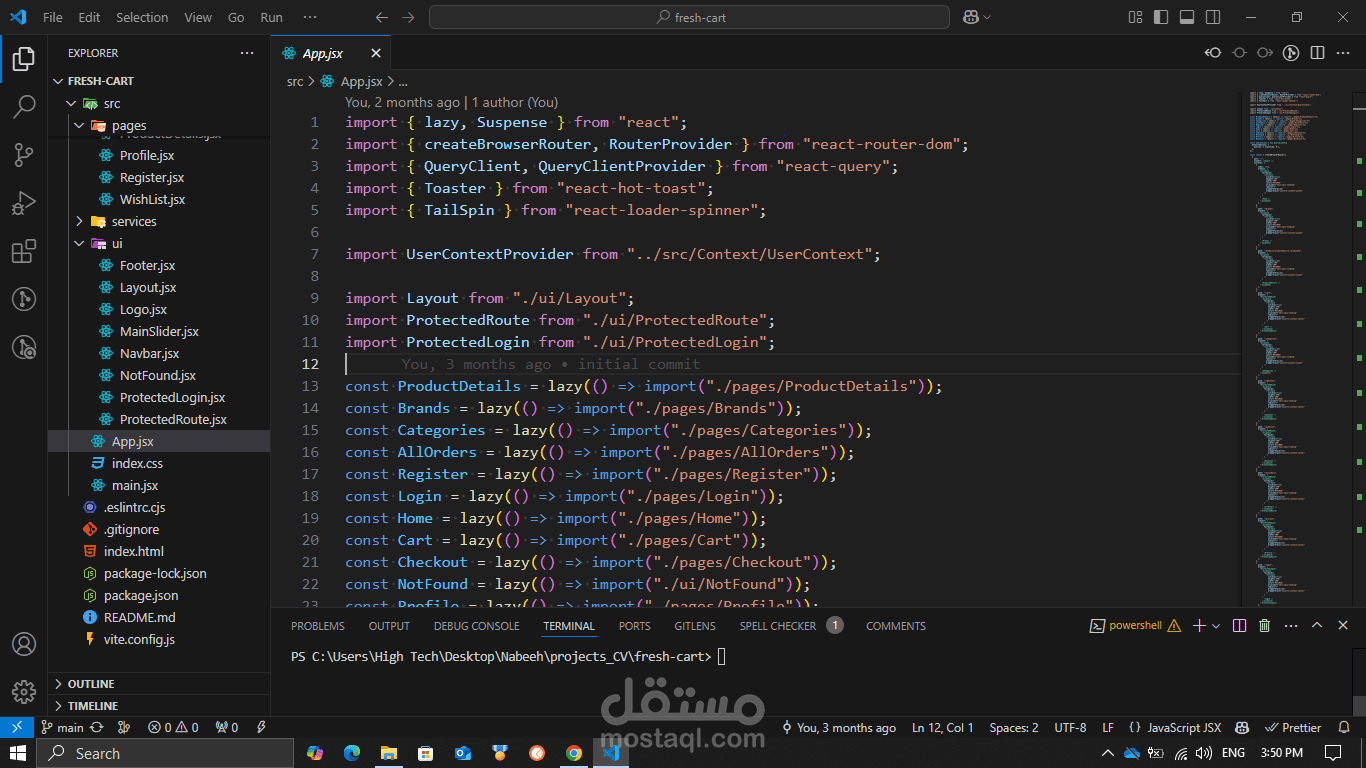This screenshot has width=1366, height=768.
Task: Click the Prettier status bar item
Action: pos(1294,728)
